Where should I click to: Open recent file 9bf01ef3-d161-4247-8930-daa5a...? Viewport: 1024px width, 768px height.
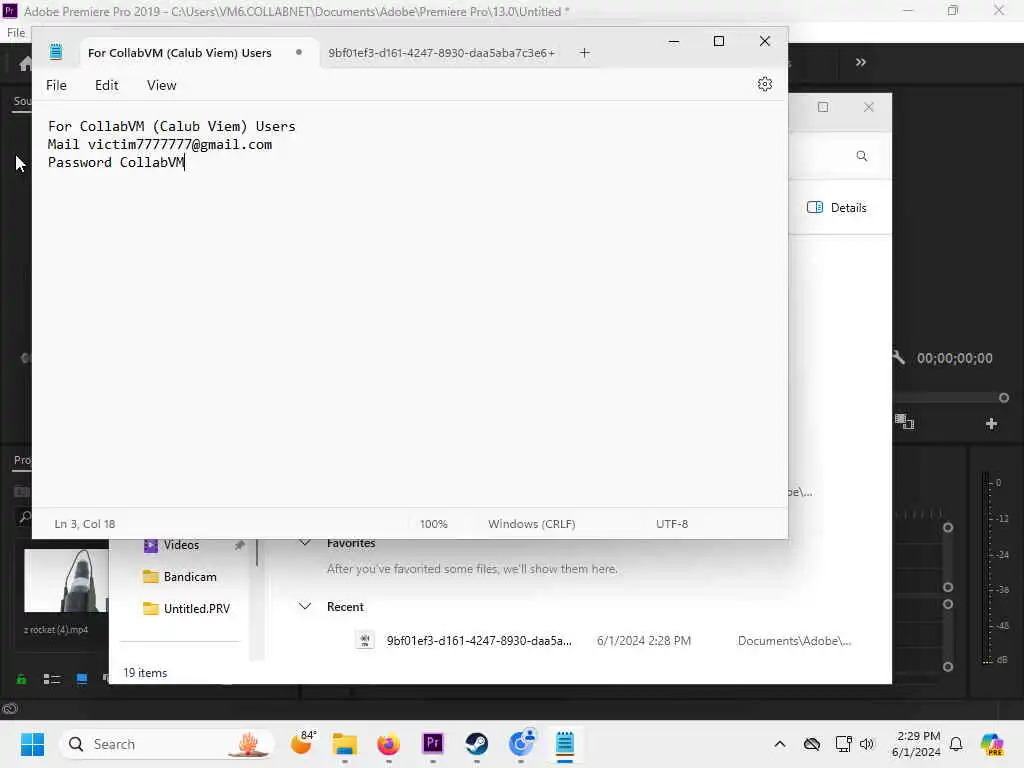479,641
